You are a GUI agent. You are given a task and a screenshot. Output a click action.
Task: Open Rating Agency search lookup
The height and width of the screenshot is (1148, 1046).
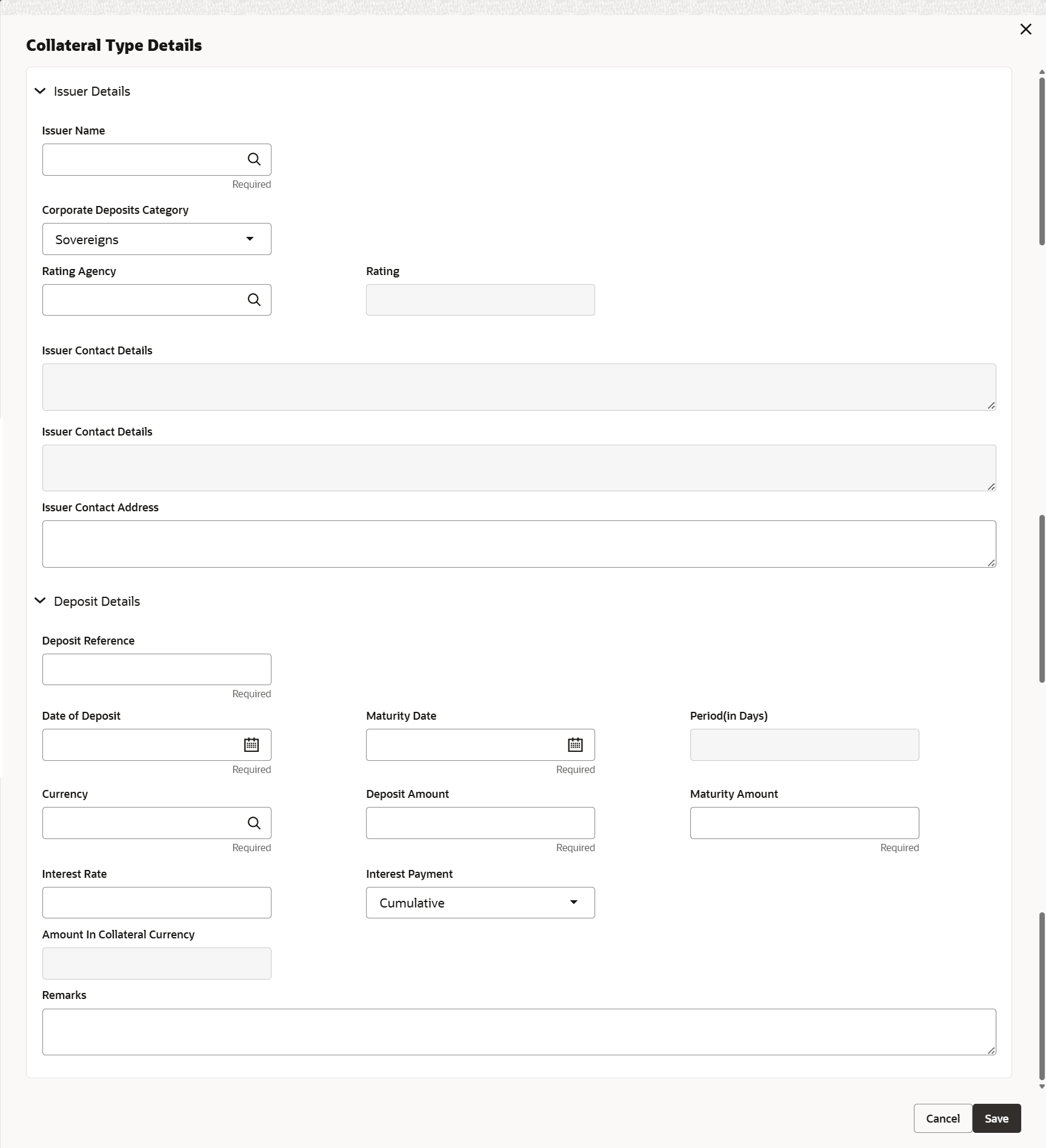(254, 300)
